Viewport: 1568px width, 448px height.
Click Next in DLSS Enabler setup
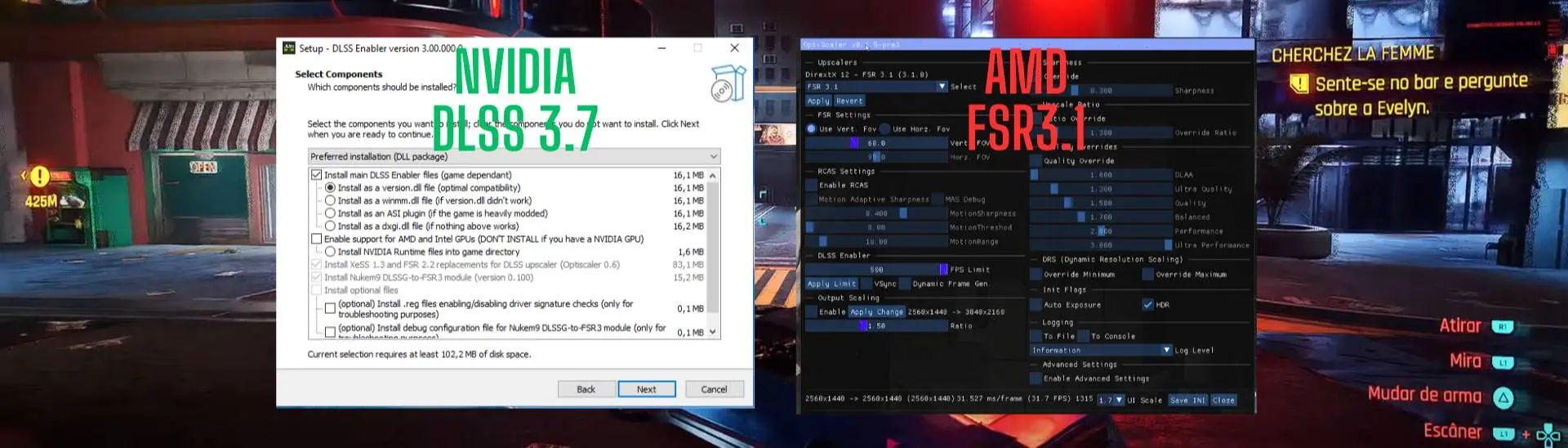(647, 389)
